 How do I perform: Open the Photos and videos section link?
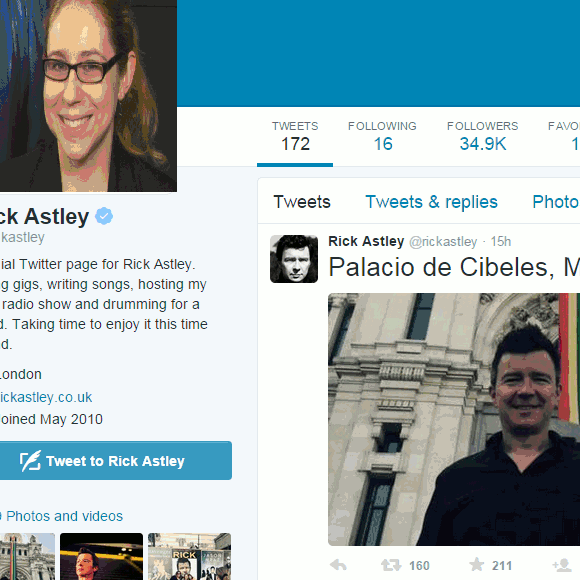click(64, 516)
